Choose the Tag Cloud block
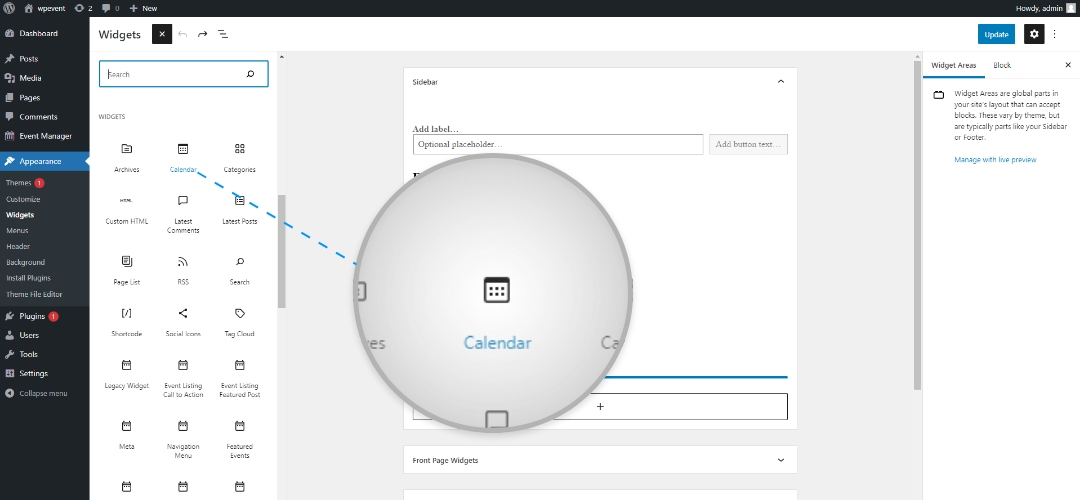The width and height of the screenshot is (1080, 500). [x=239, y=320]
